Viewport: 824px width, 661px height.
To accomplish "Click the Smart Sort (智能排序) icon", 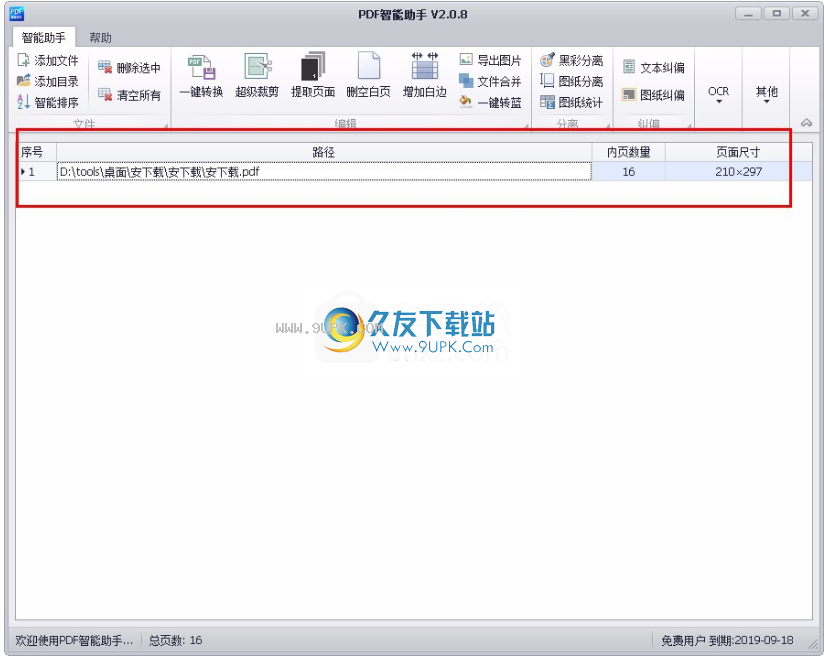I will (x=24, y=102).
